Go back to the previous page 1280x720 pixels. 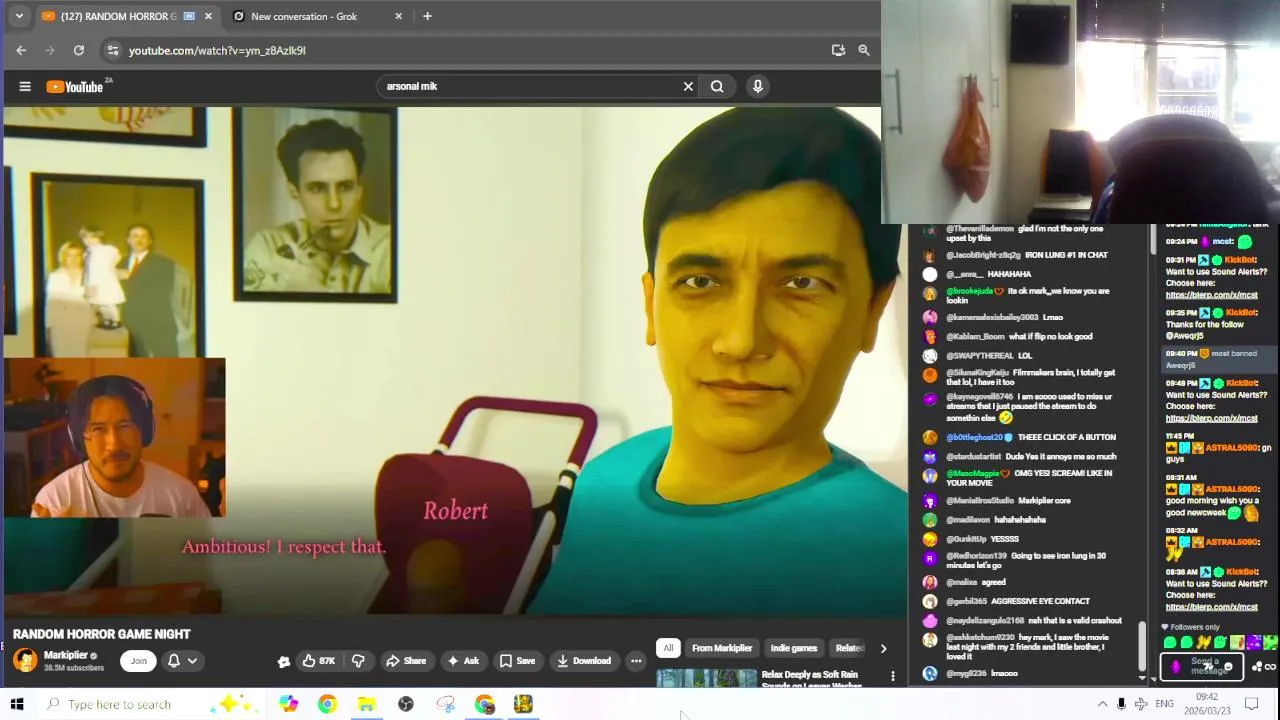click(21, 50)
